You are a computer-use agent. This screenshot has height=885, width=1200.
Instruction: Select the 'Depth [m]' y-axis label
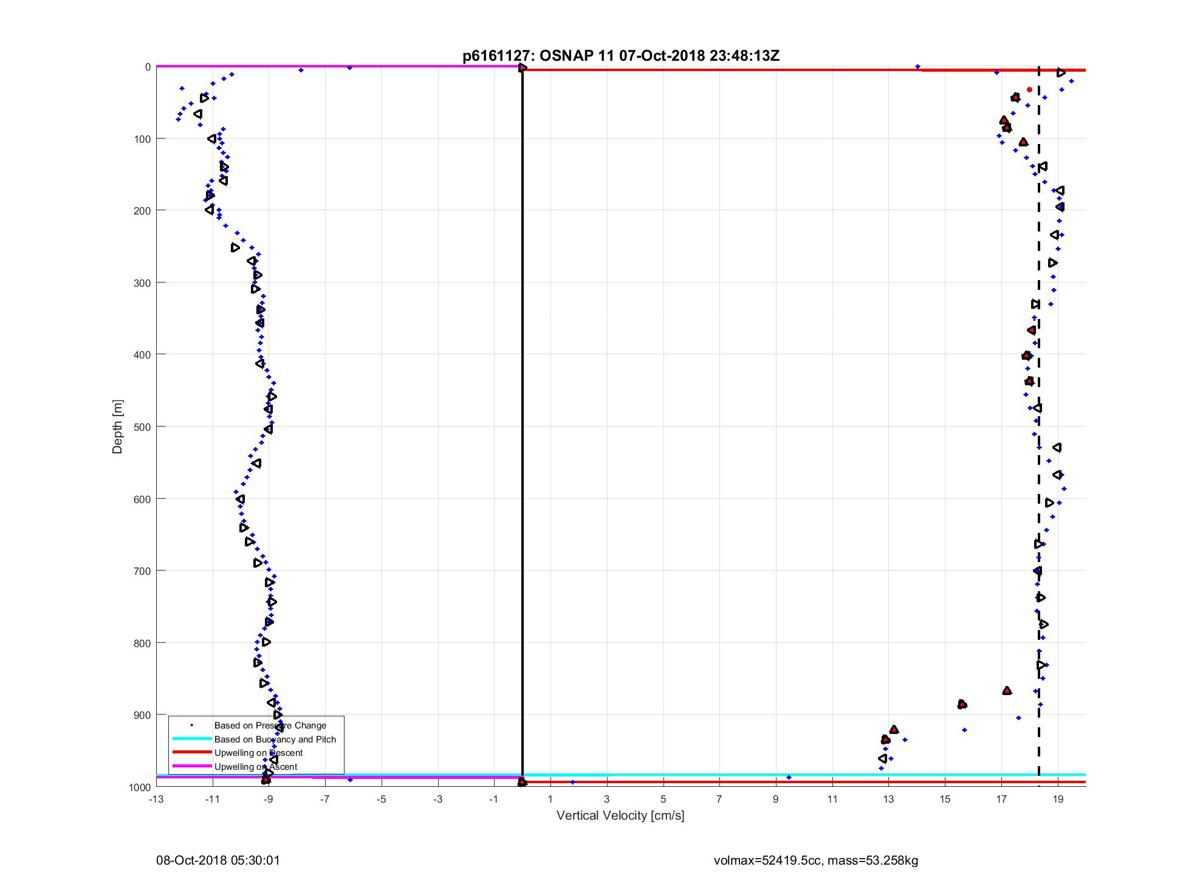pyautogui.click(x=118, y=427)
